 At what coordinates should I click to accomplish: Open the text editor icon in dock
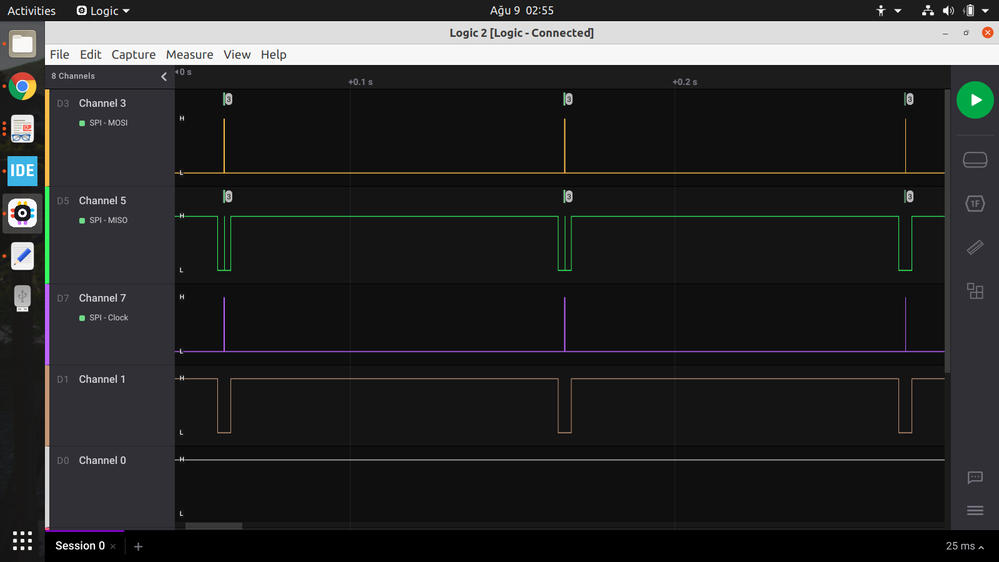(x=22, y=256)
